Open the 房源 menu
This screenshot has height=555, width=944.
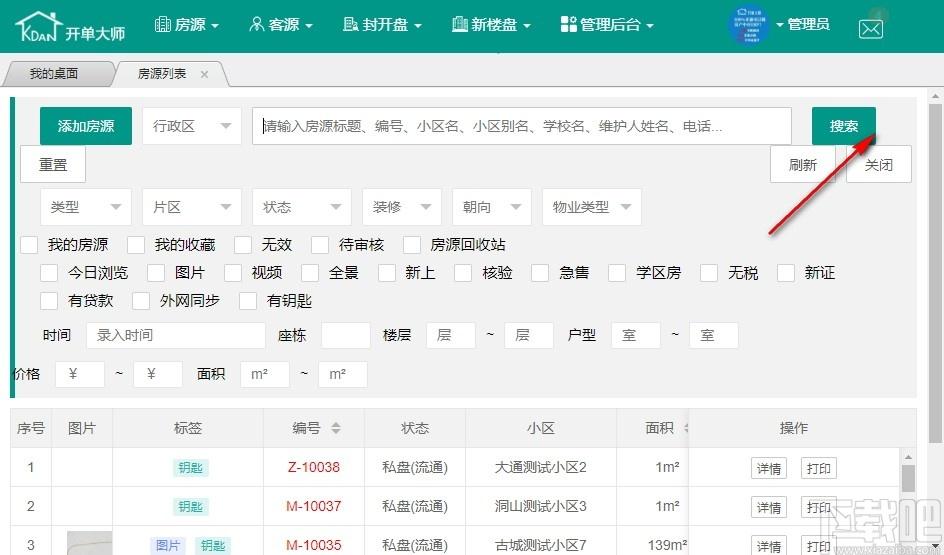click(x=187, y=25)
